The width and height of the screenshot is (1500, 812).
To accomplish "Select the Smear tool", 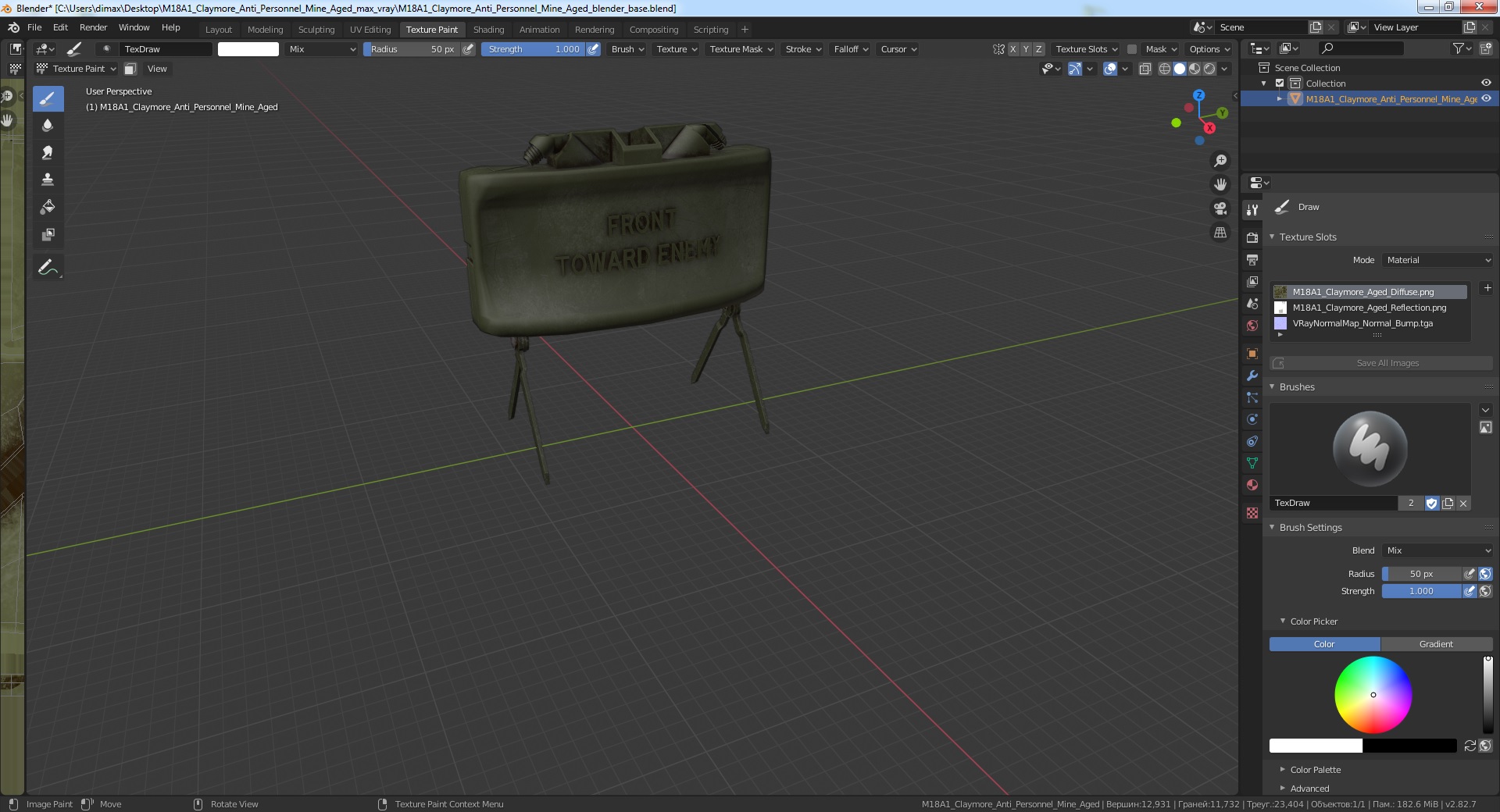I will [48, 153].
